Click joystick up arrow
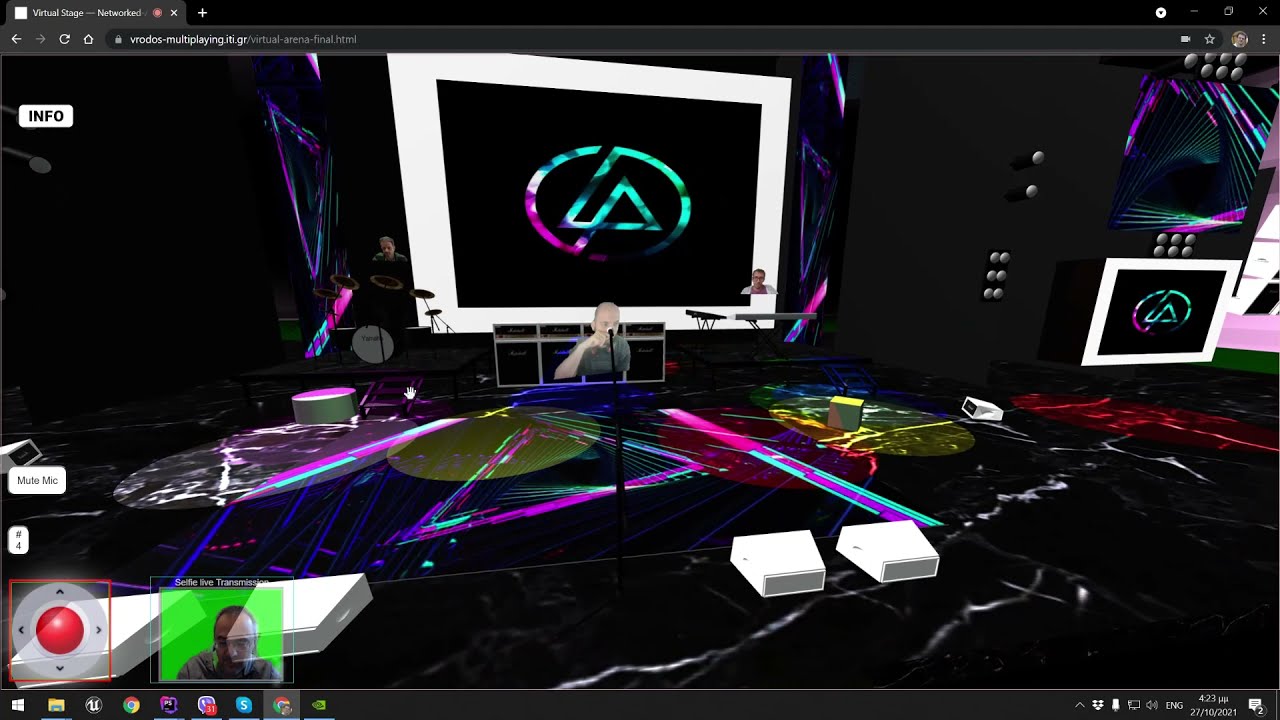Viewport: 1280px width, 720px height. point(59,593)
